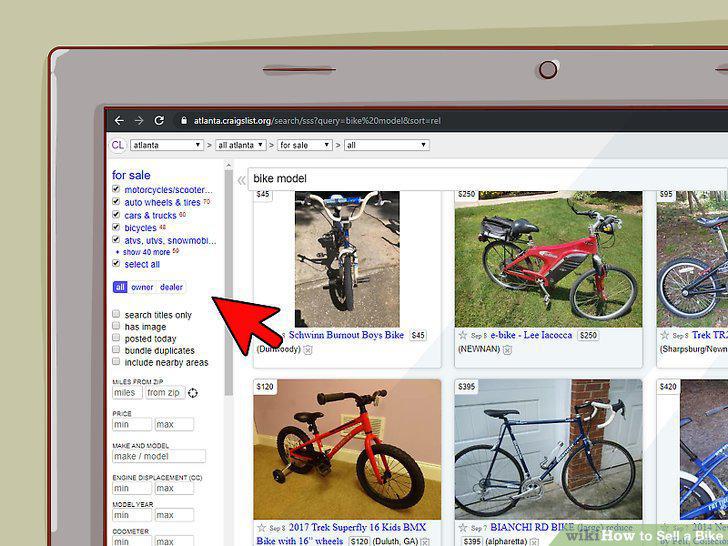Open the blue Bianchi road bike photo
728x546 pixels.
[x=548, y=450]
